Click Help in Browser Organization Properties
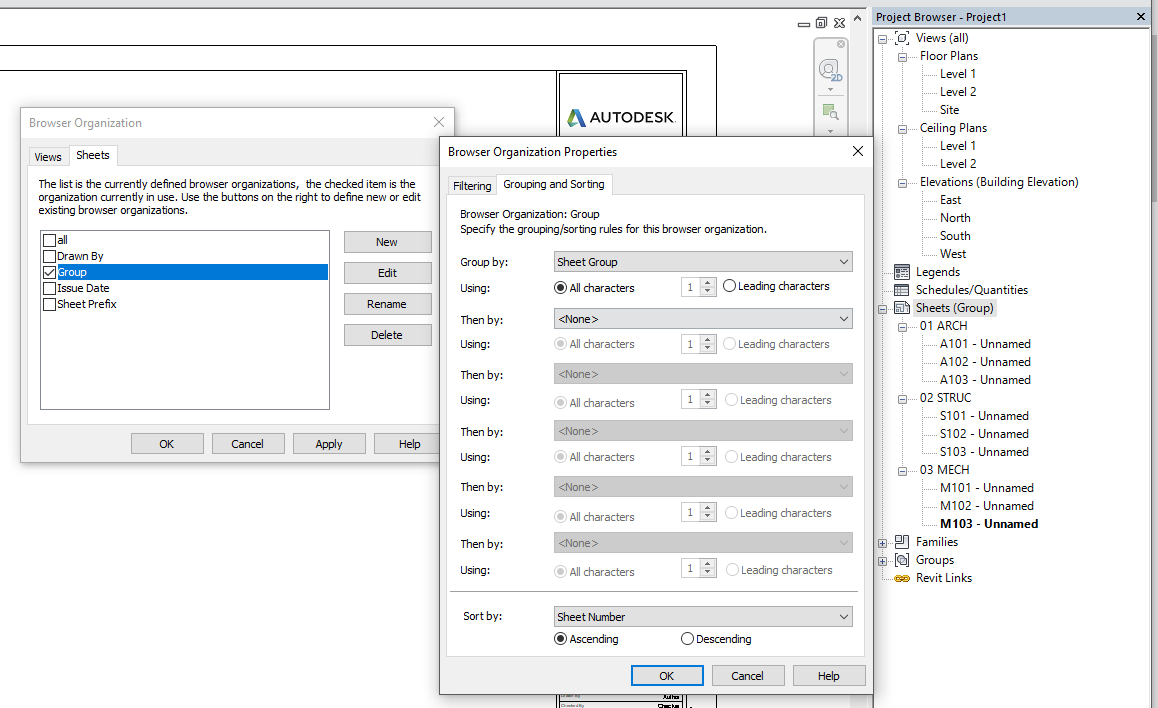Viewport: 1158px width, 708px height. click(829, 676)
